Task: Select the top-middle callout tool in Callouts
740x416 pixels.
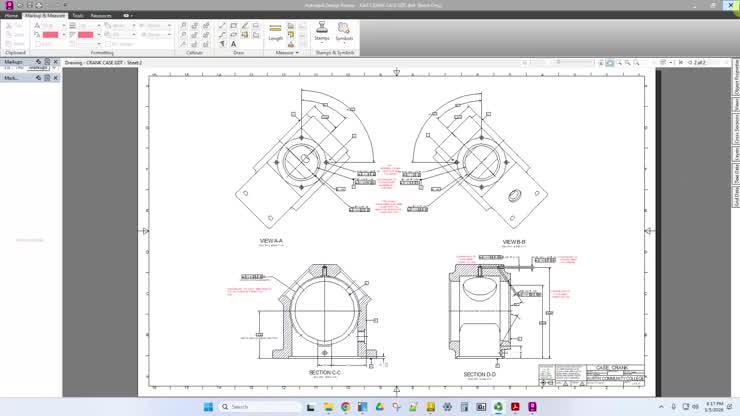Action: [x=194, y=25]
